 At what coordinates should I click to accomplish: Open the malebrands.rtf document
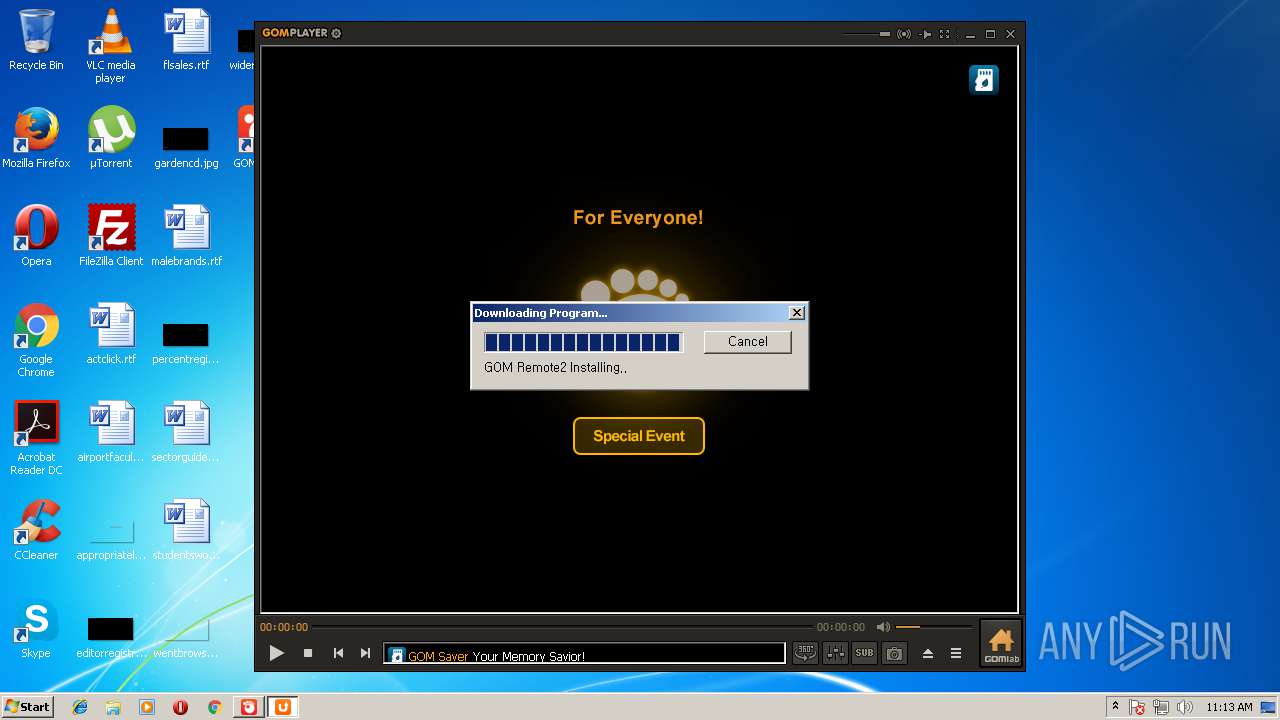[186, 236]
